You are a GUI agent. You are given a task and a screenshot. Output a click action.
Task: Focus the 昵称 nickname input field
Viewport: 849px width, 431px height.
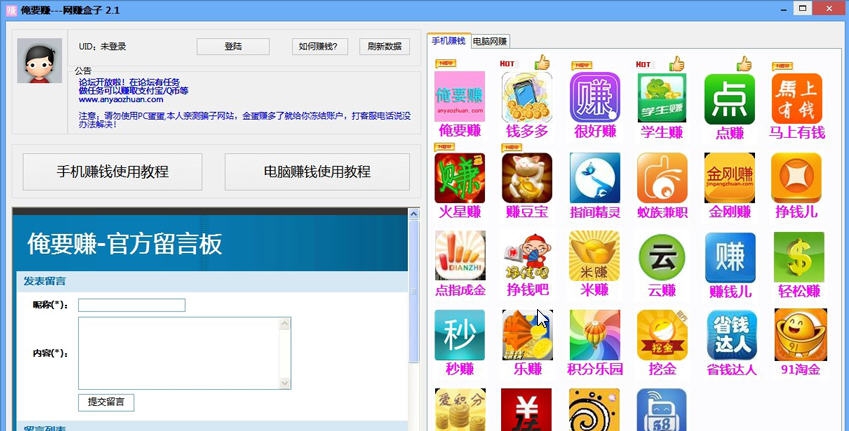132,305
